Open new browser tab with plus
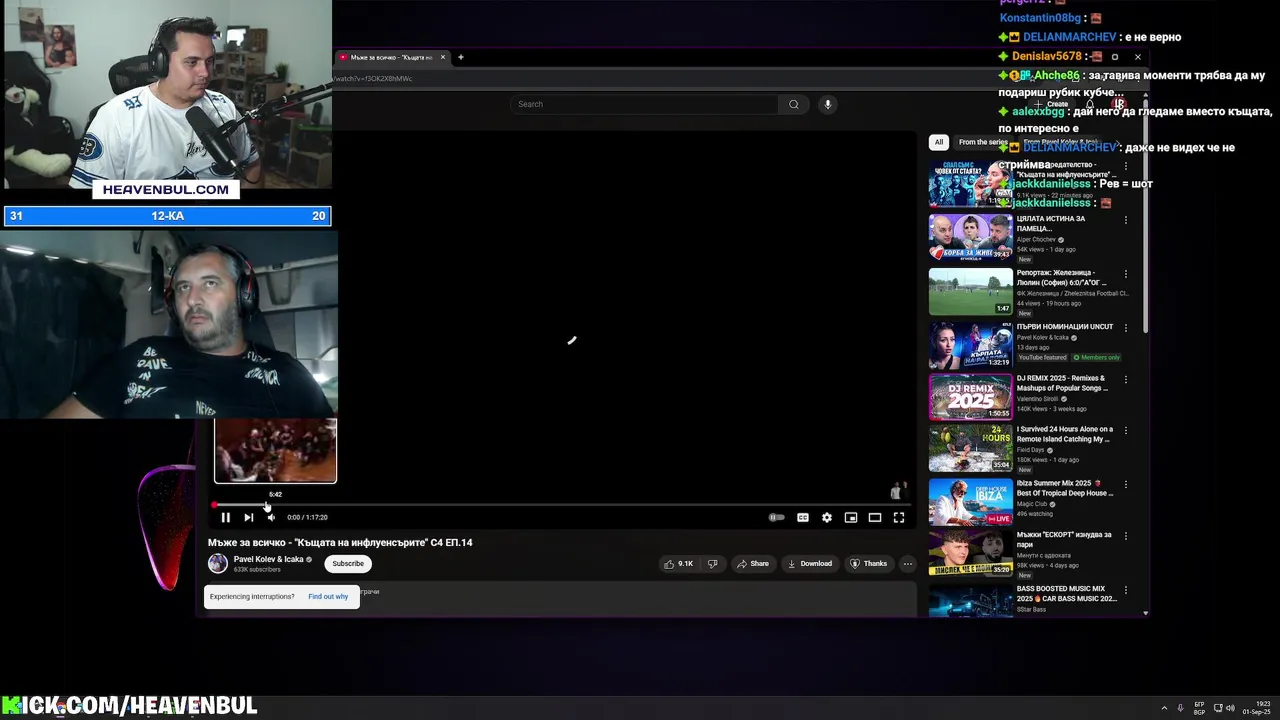 point(460,57)
